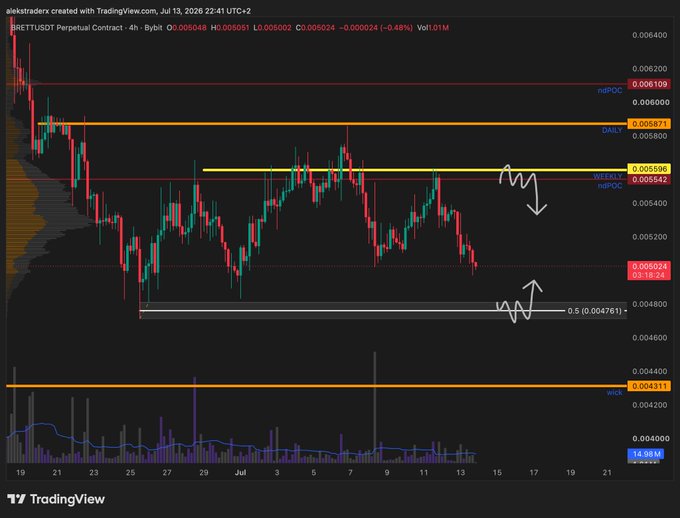Click price axis value 0.004000
The image size is (680, 518).
point(651,439)
